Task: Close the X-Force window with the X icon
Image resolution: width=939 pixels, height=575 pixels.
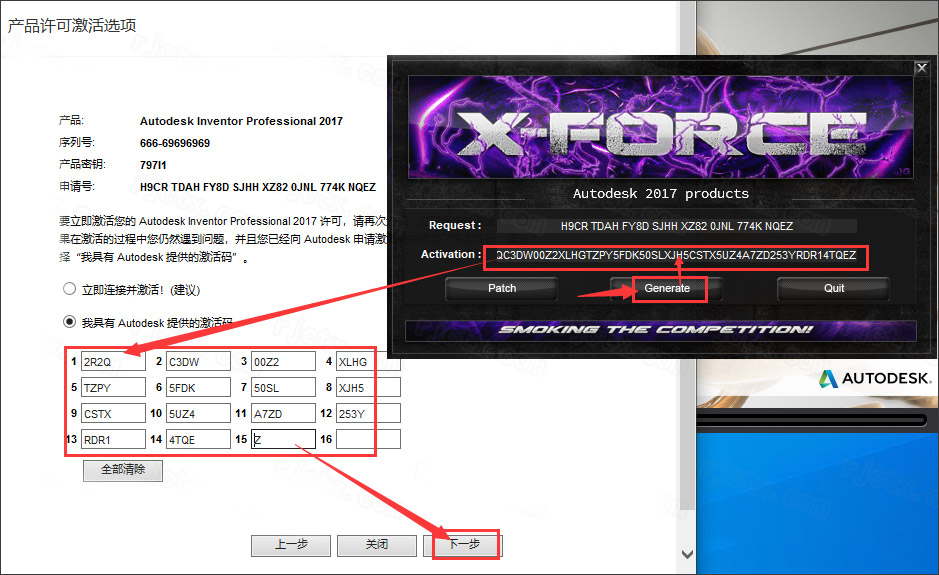Action: (x=922, y=68)
